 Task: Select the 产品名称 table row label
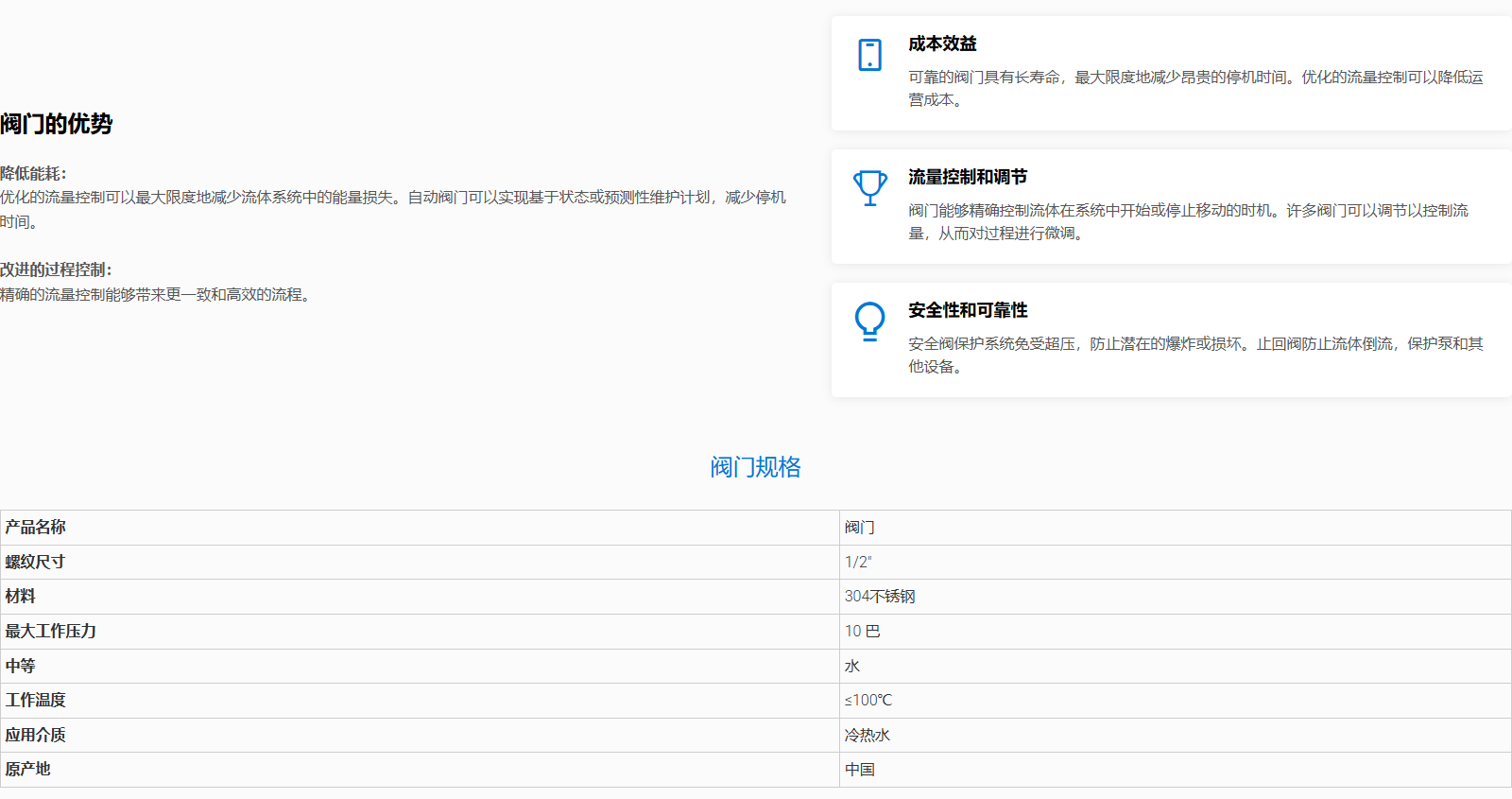pyautogui.click(x=36, y=528)
